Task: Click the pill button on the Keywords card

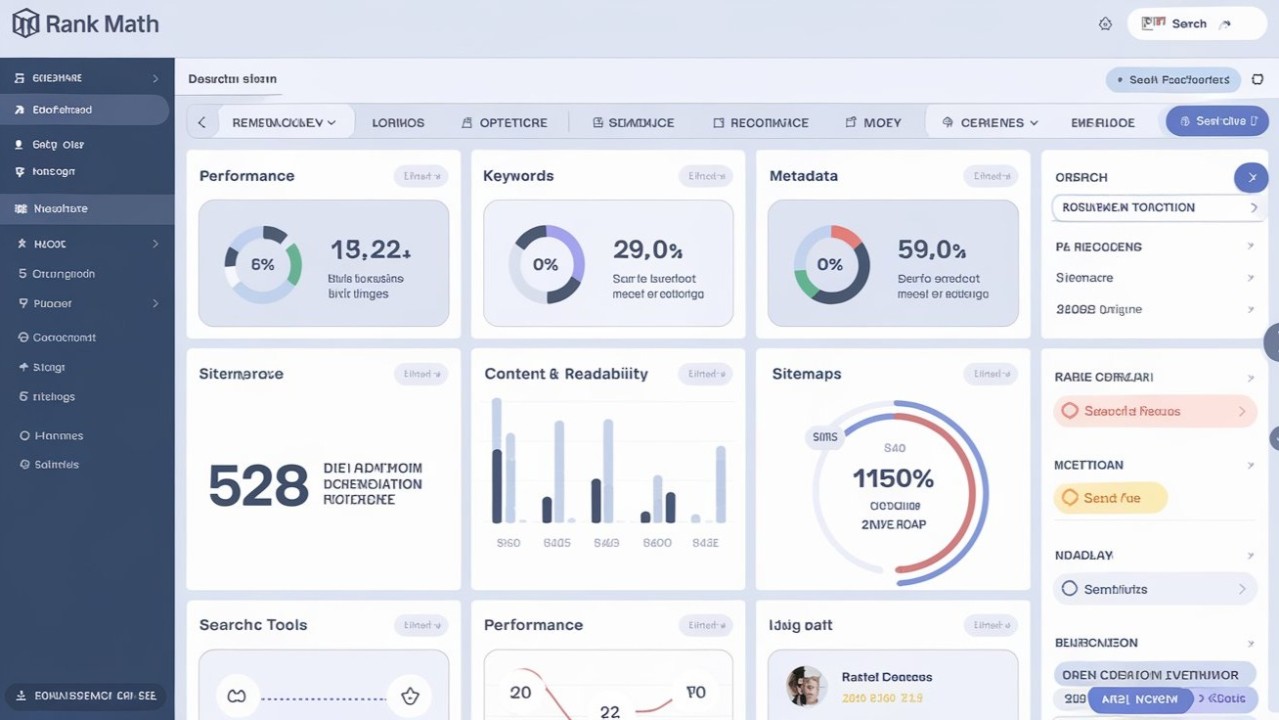Action: coord(705,176)
